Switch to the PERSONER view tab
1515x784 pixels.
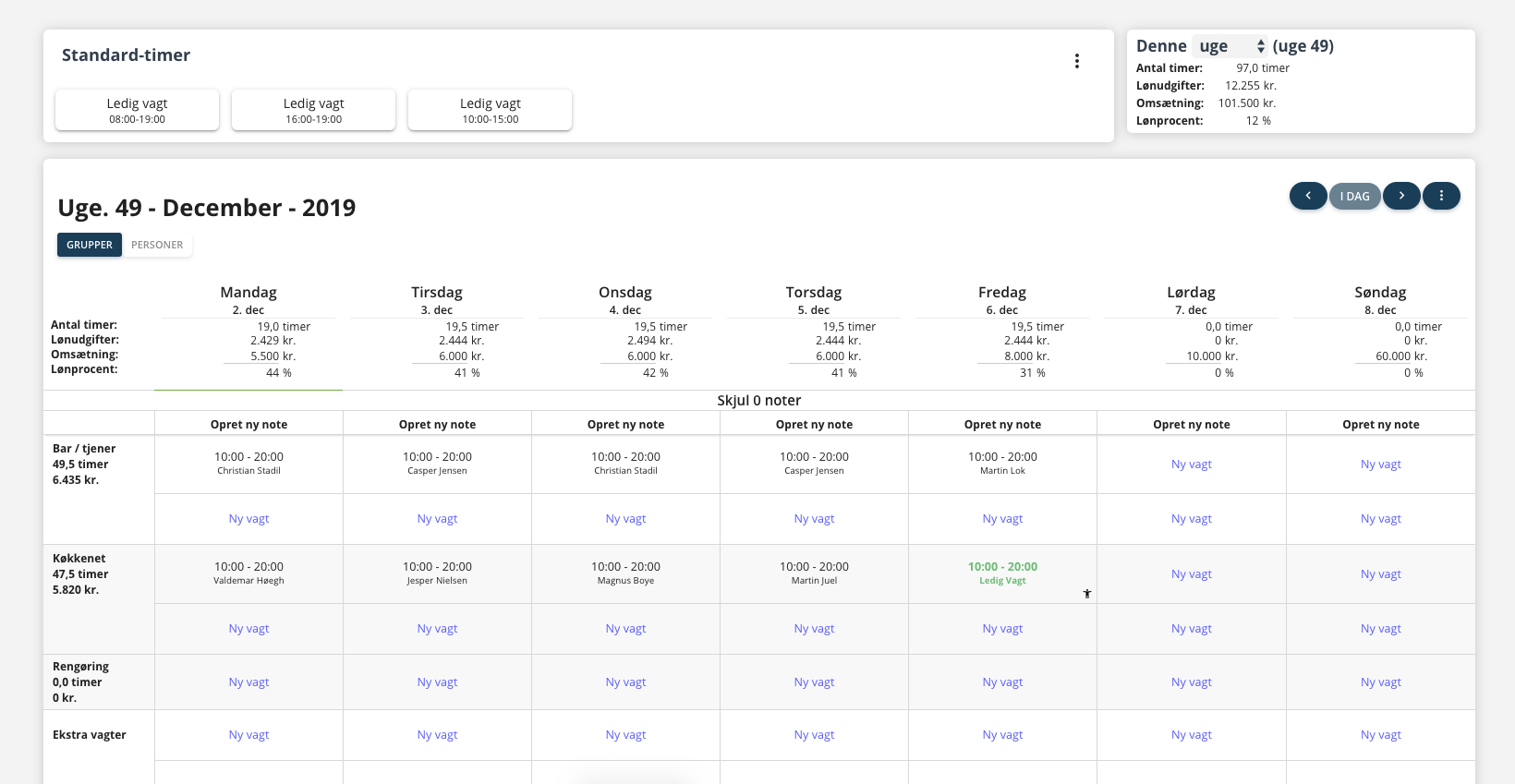tap(157, 245)
